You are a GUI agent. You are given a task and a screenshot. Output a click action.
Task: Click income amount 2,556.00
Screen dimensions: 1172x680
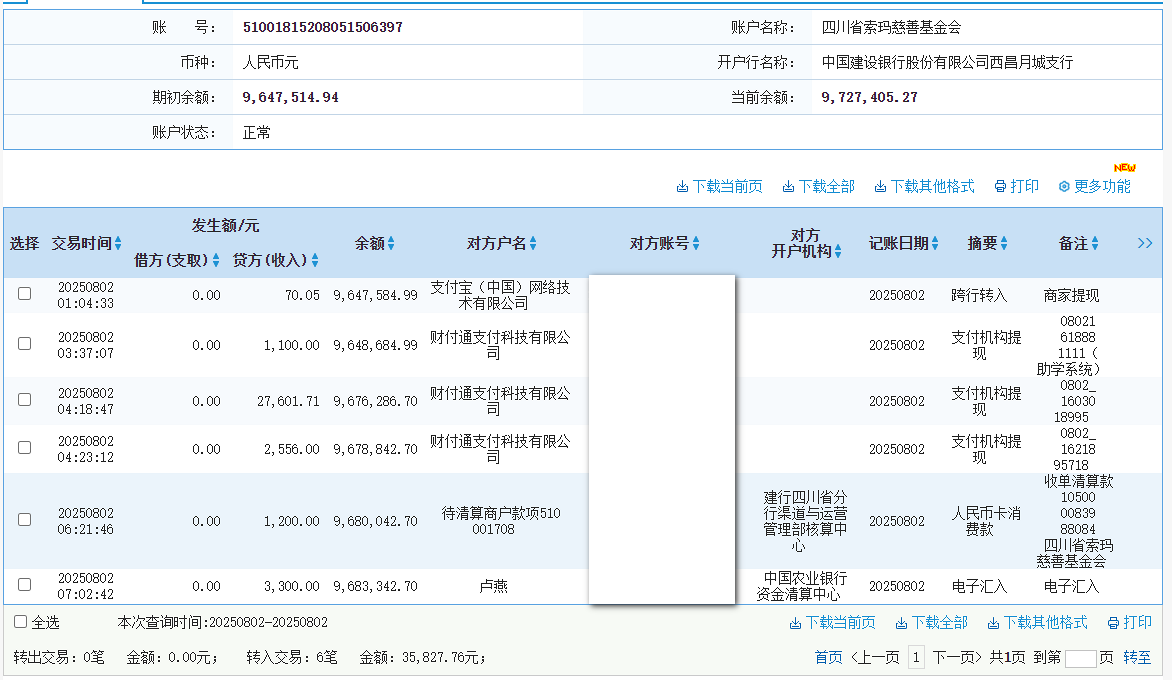(292, 449)
